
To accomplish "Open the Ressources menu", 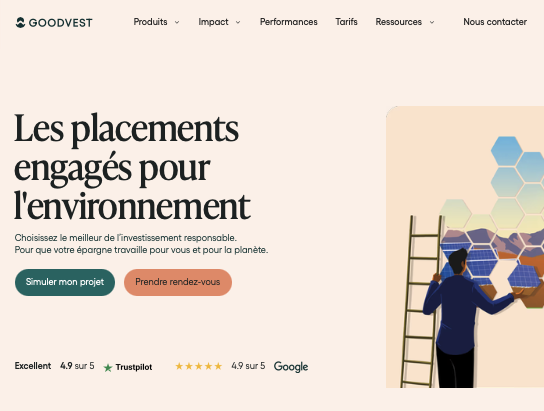I will click(x=399, y=22).
